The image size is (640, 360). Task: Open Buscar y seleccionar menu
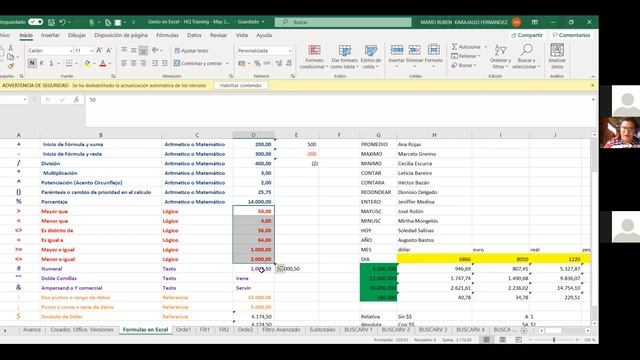pos(526,57)
